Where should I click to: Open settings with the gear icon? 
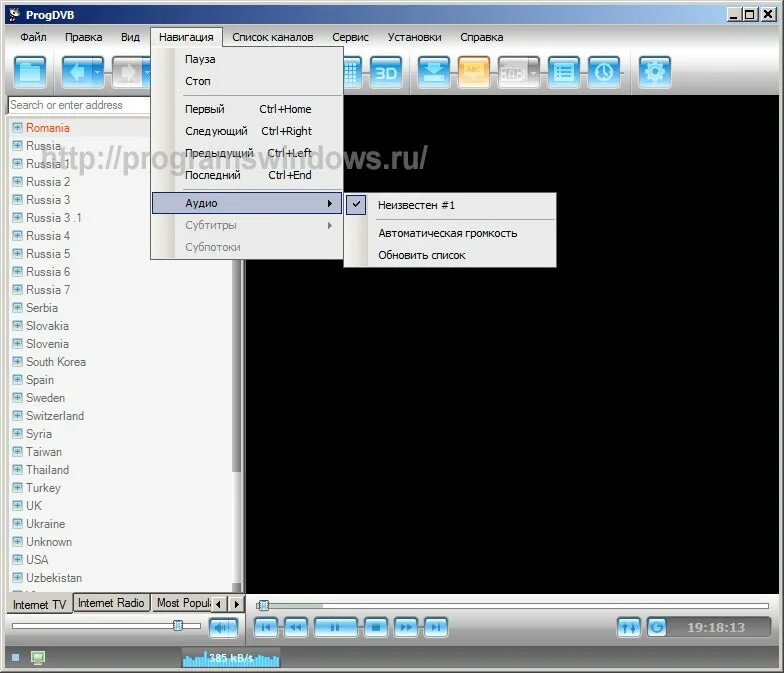click(654, 72)
